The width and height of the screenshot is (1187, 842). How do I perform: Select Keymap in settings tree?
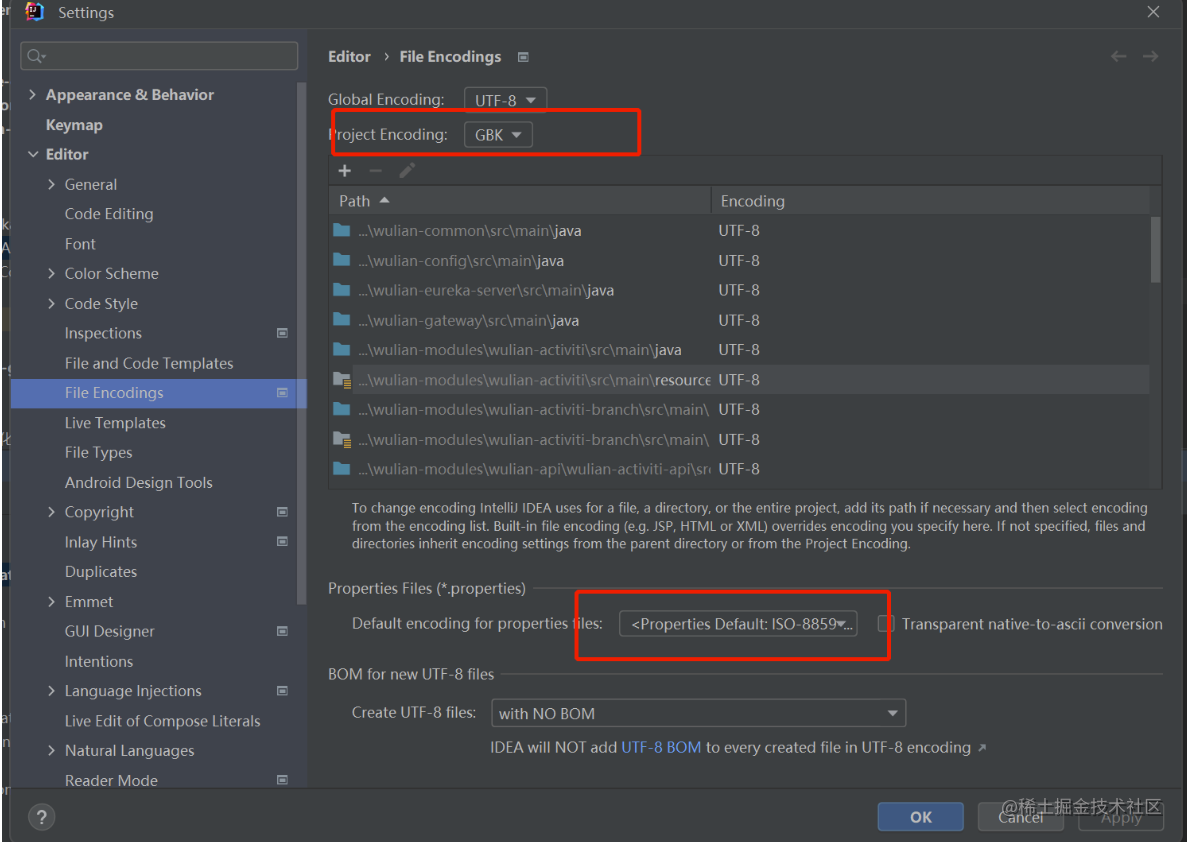74,125
